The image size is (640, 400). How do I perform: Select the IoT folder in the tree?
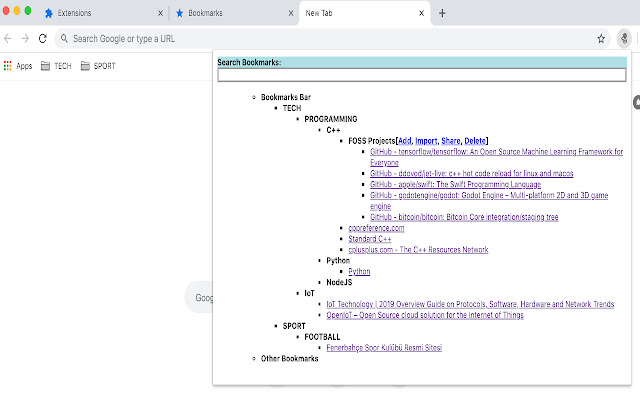coord(309,293)
